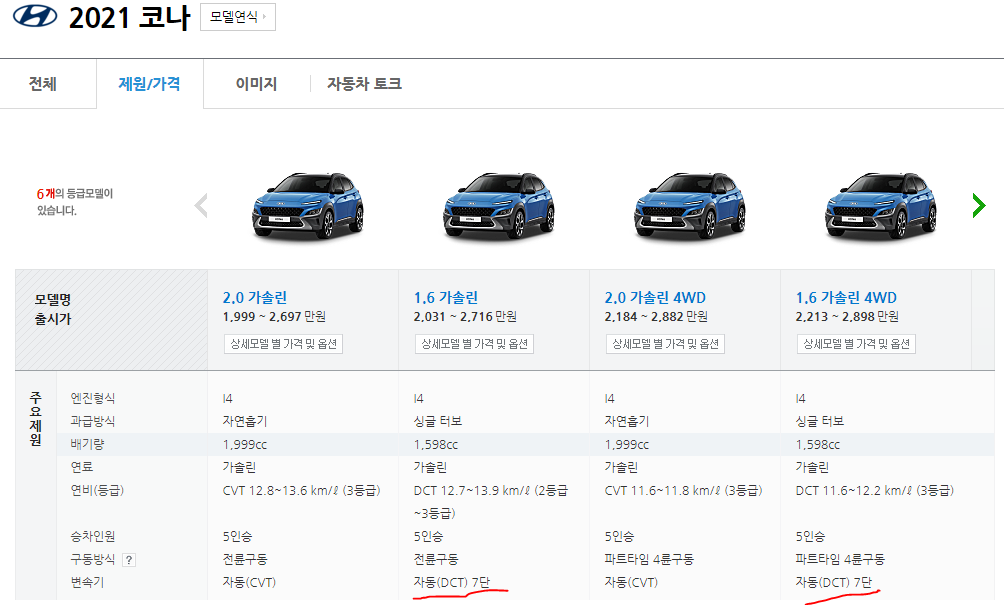This screenshot has width=1004, height=605.
Task: Open the 모델연식 model year dropdown
Action: tap(238, 17)
